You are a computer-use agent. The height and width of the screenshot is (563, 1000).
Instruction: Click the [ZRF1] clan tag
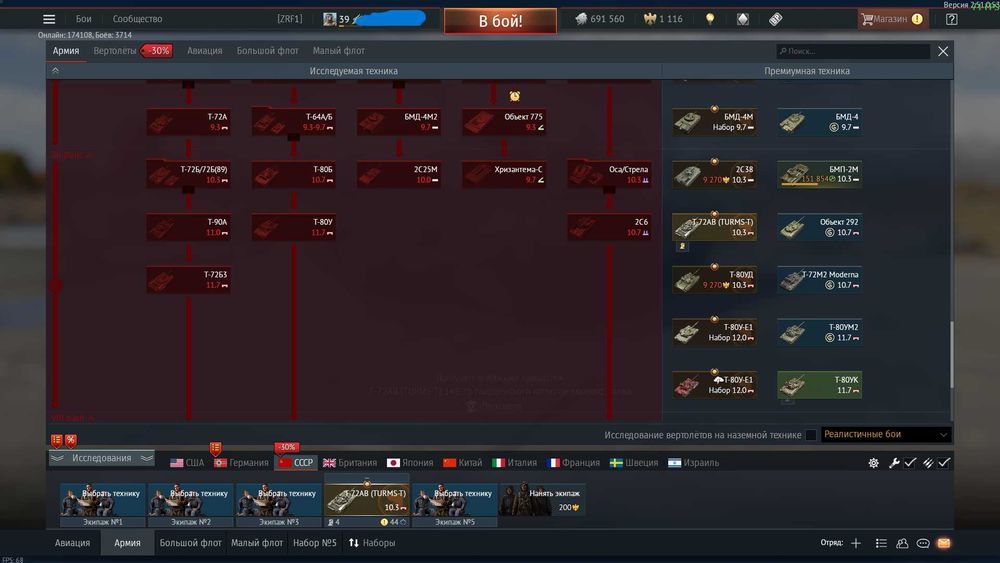[x=290, y=19]
